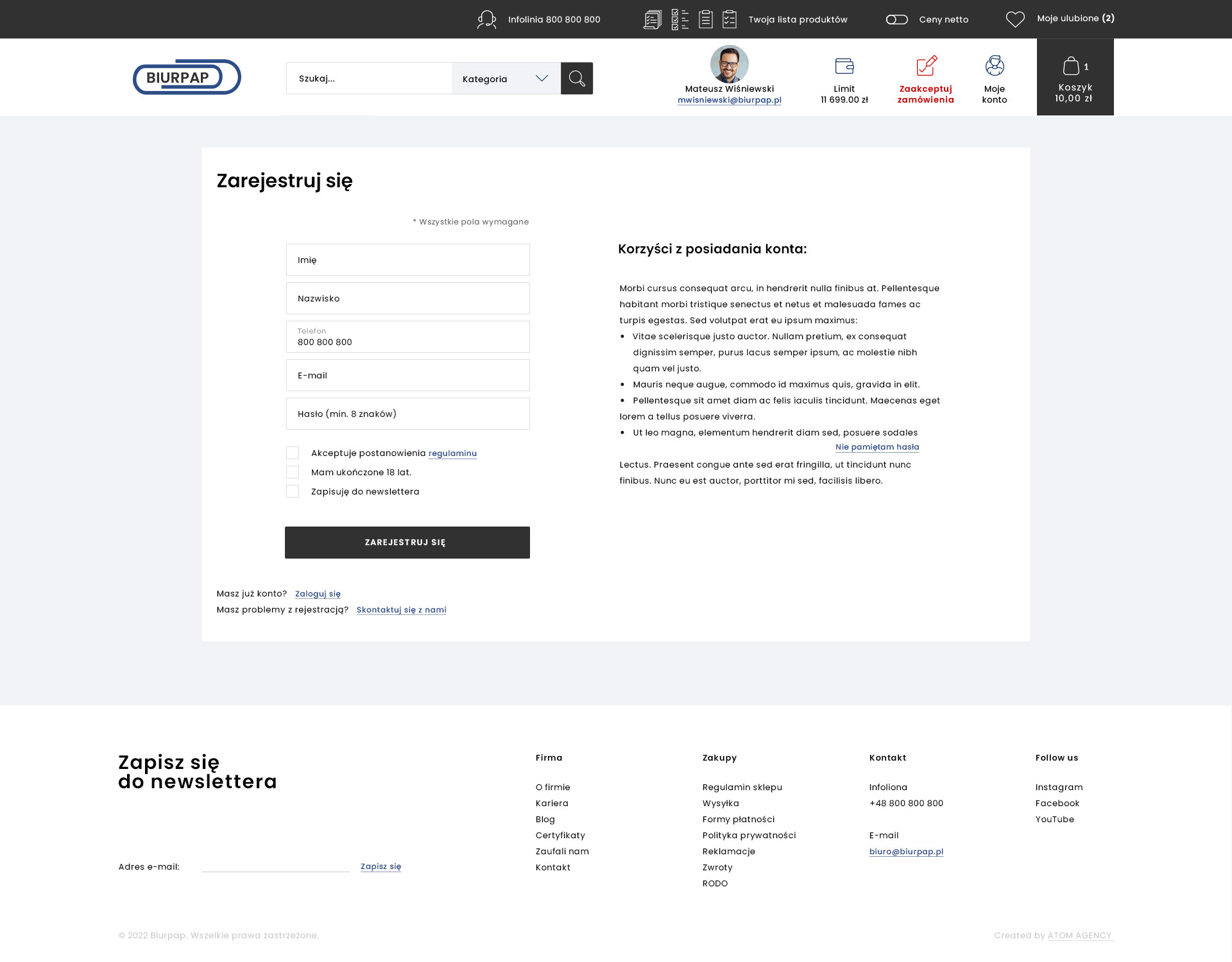Check Akceptuje postanowienia regulaminu checkbox
Image resolution: width=1232 pixels, height=962 pixels.
[x=293, y=453]
